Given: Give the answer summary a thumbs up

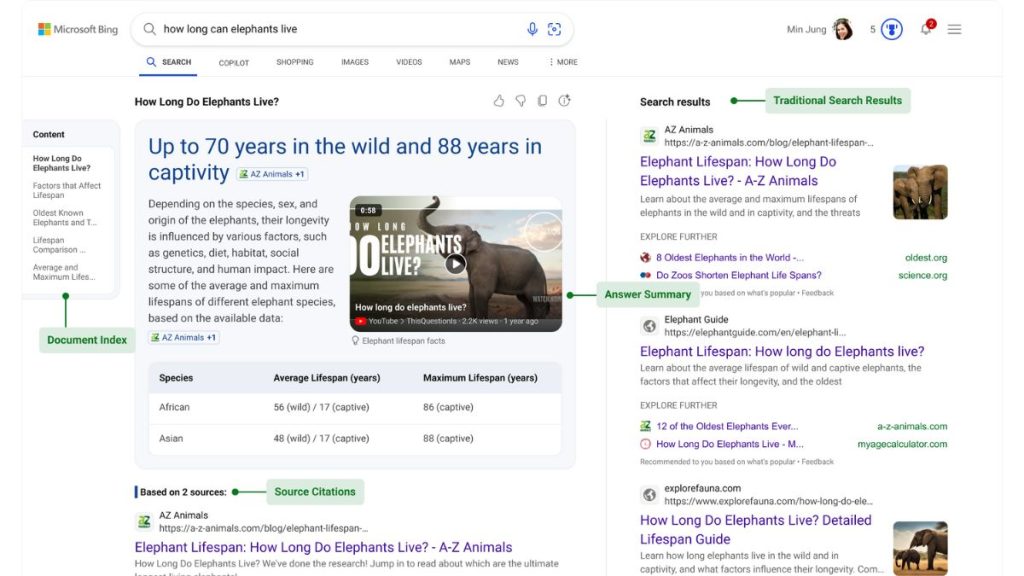Looking at the screenshot, I should coord(500,100).
